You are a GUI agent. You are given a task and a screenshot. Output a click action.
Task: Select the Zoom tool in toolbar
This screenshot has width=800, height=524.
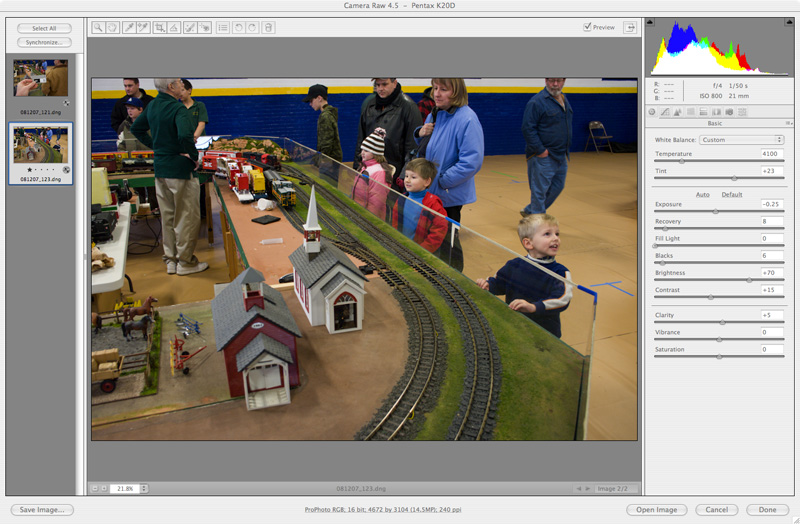pos(98,28)
